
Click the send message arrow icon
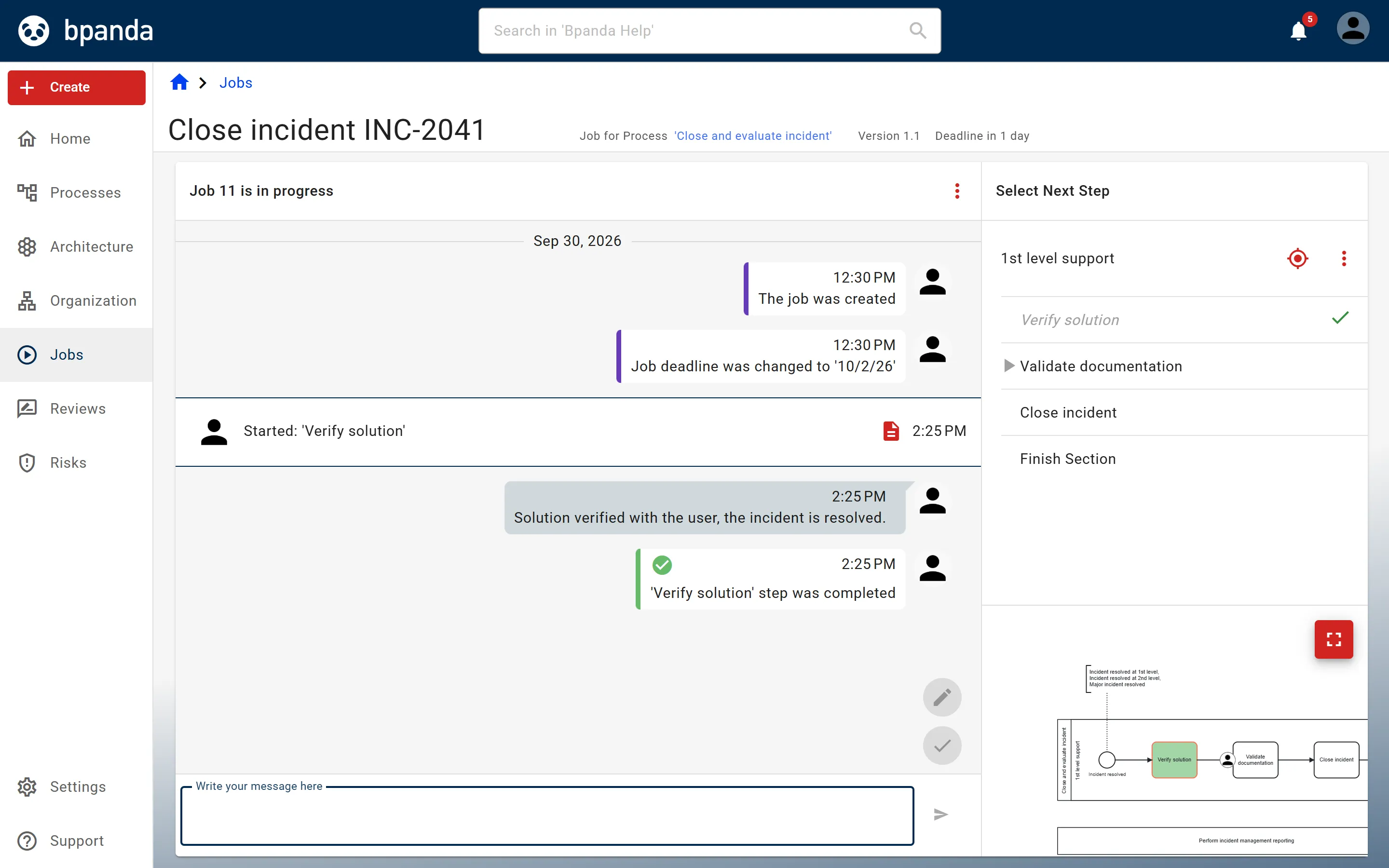pyautogui.click(x=941, y=814)
